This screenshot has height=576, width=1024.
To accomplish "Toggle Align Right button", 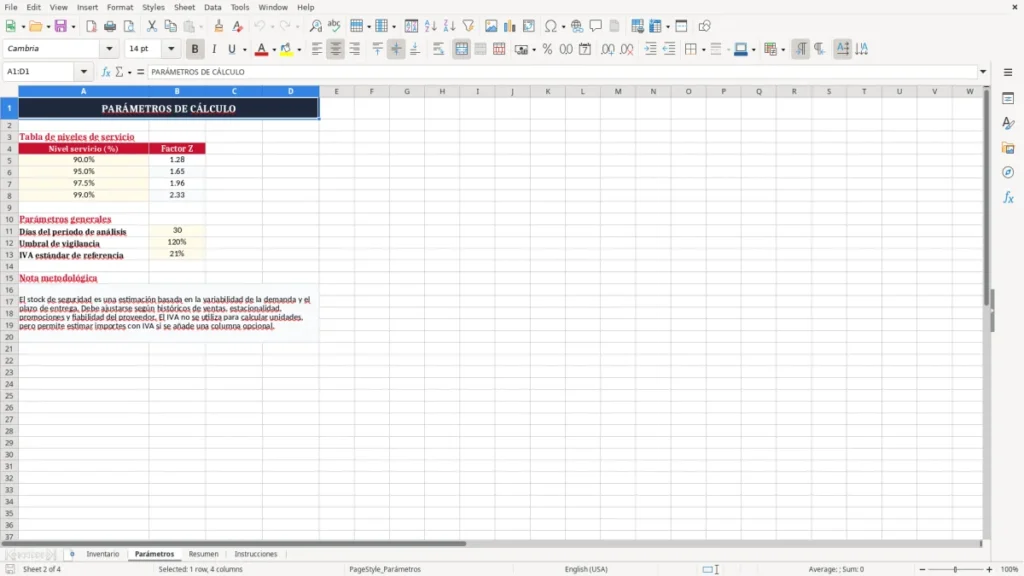I will [x=355, y=49].
